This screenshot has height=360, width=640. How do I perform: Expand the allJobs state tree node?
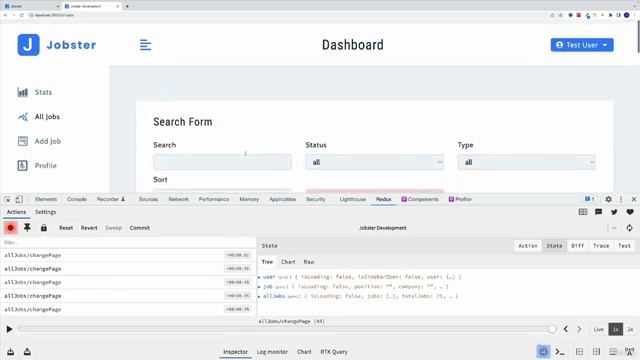pyautogui.click(x=259, y=296)
